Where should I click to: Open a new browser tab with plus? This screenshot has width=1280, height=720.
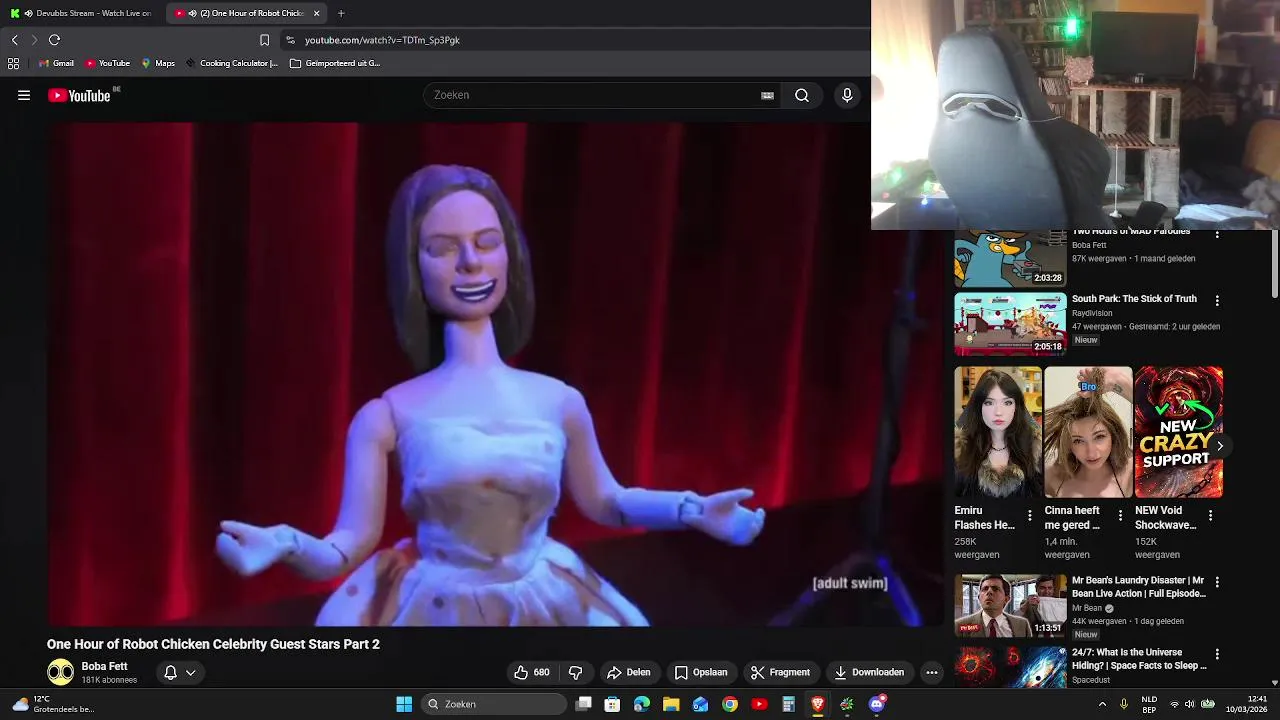tap(341, 13)
